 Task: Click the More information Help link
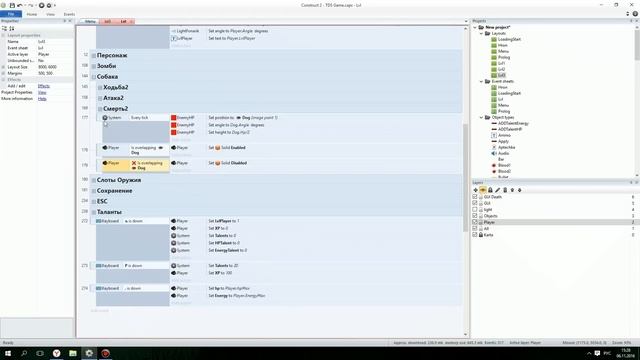[42, 99]
